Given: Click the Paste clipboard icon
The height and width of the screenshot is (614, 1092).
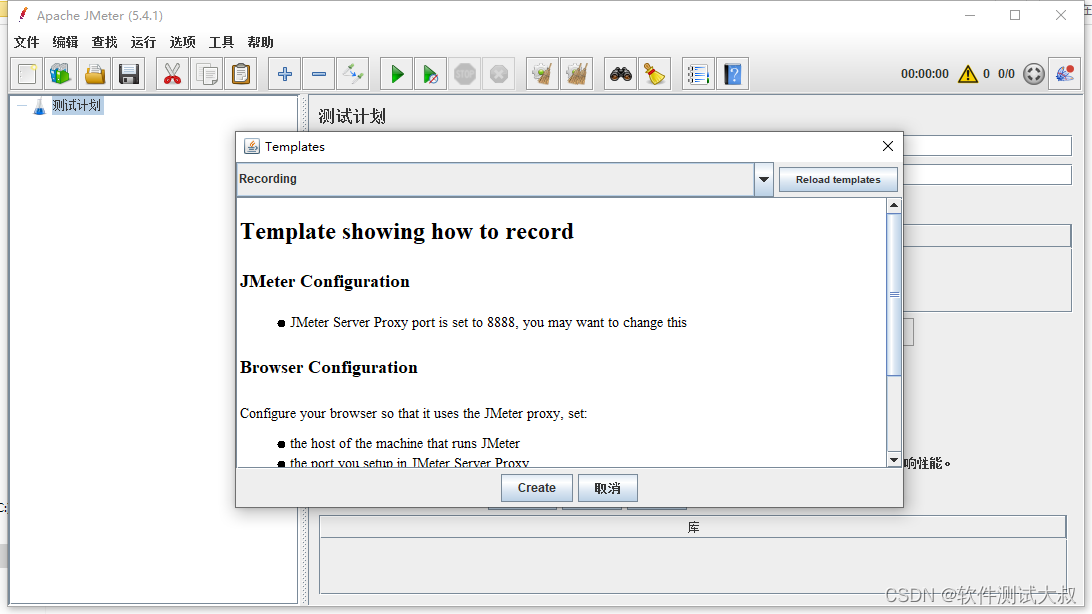Looking at the screenshot, I should point(240,74).
